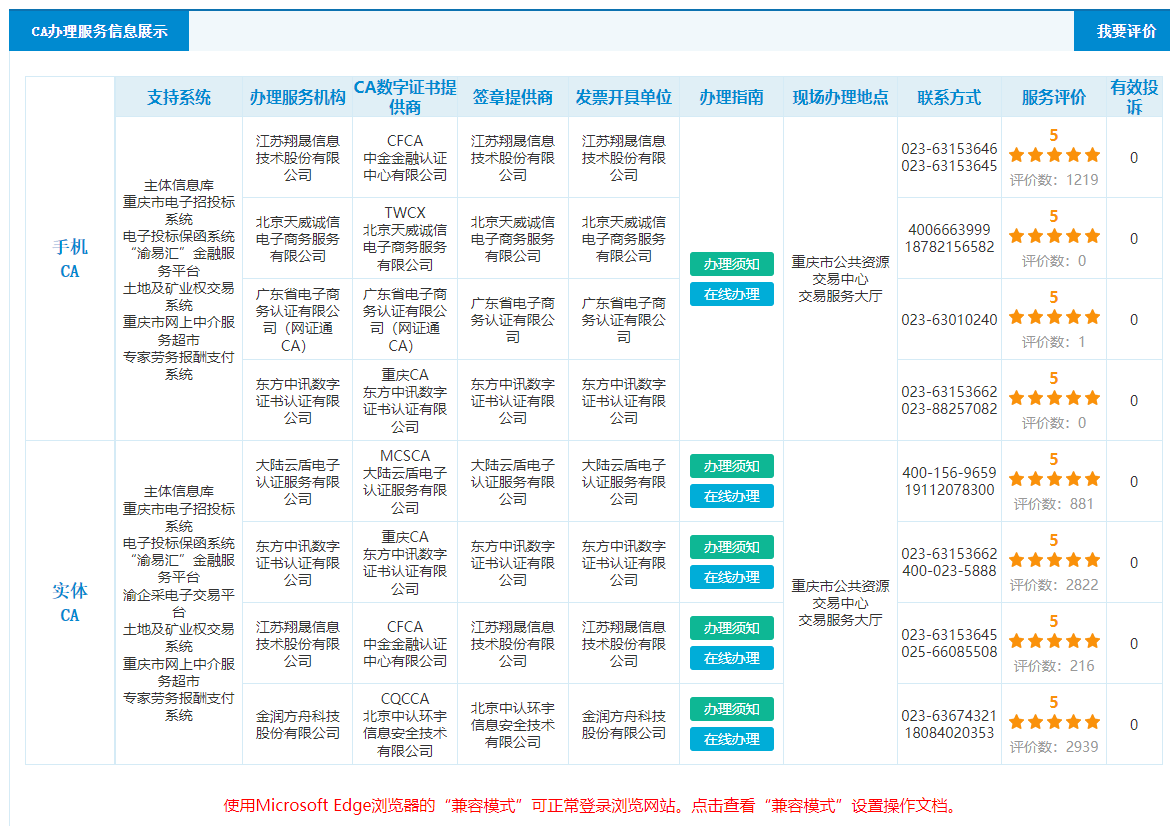Open 办理须知 in 金润方舟 CQCCA row
1170x826 pixels.
coord(731,709)
